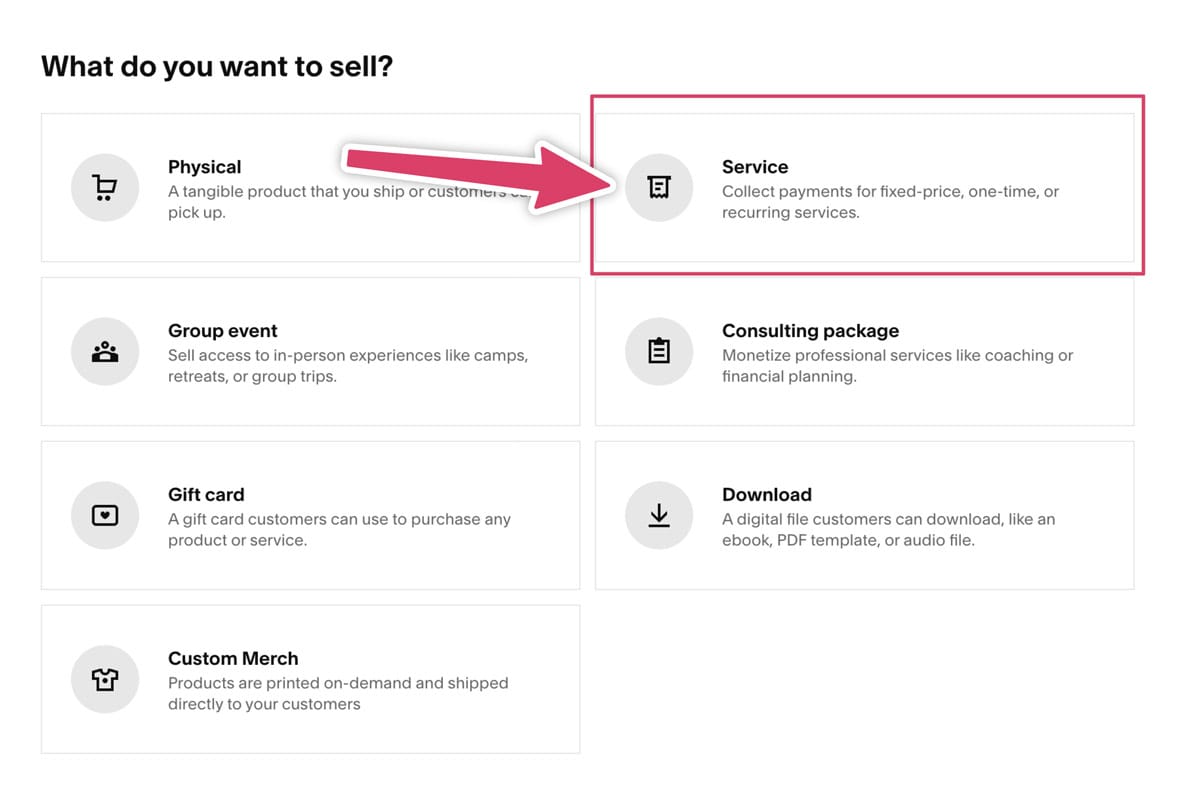Viewport: 1200px width, 801px height.
Task: Select the Custom Merch heading
Action: pyautogui.click(x=233, y=659)
